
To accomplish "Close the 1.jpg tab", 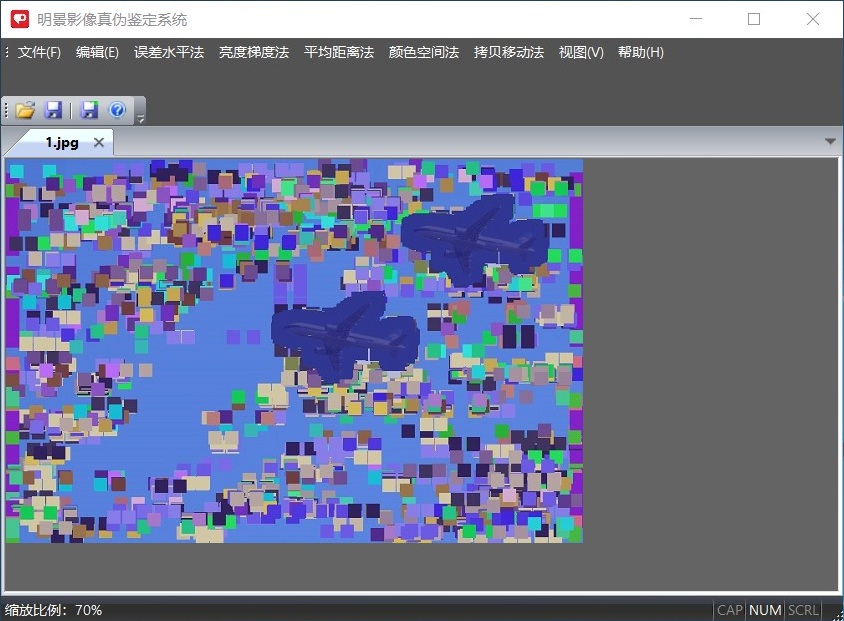I will [x=98, y=143].
